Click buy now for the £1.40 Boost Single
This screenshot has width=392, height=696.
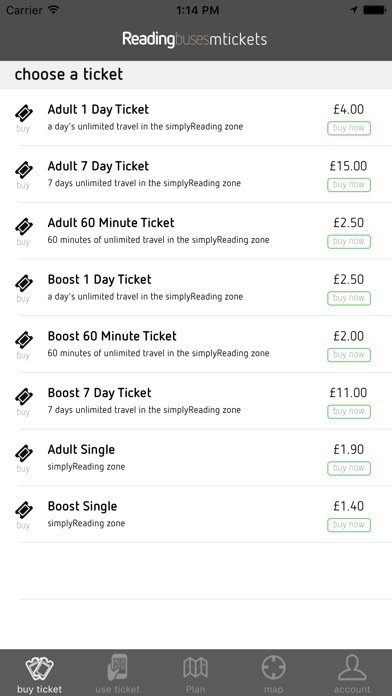pos(349,525)
